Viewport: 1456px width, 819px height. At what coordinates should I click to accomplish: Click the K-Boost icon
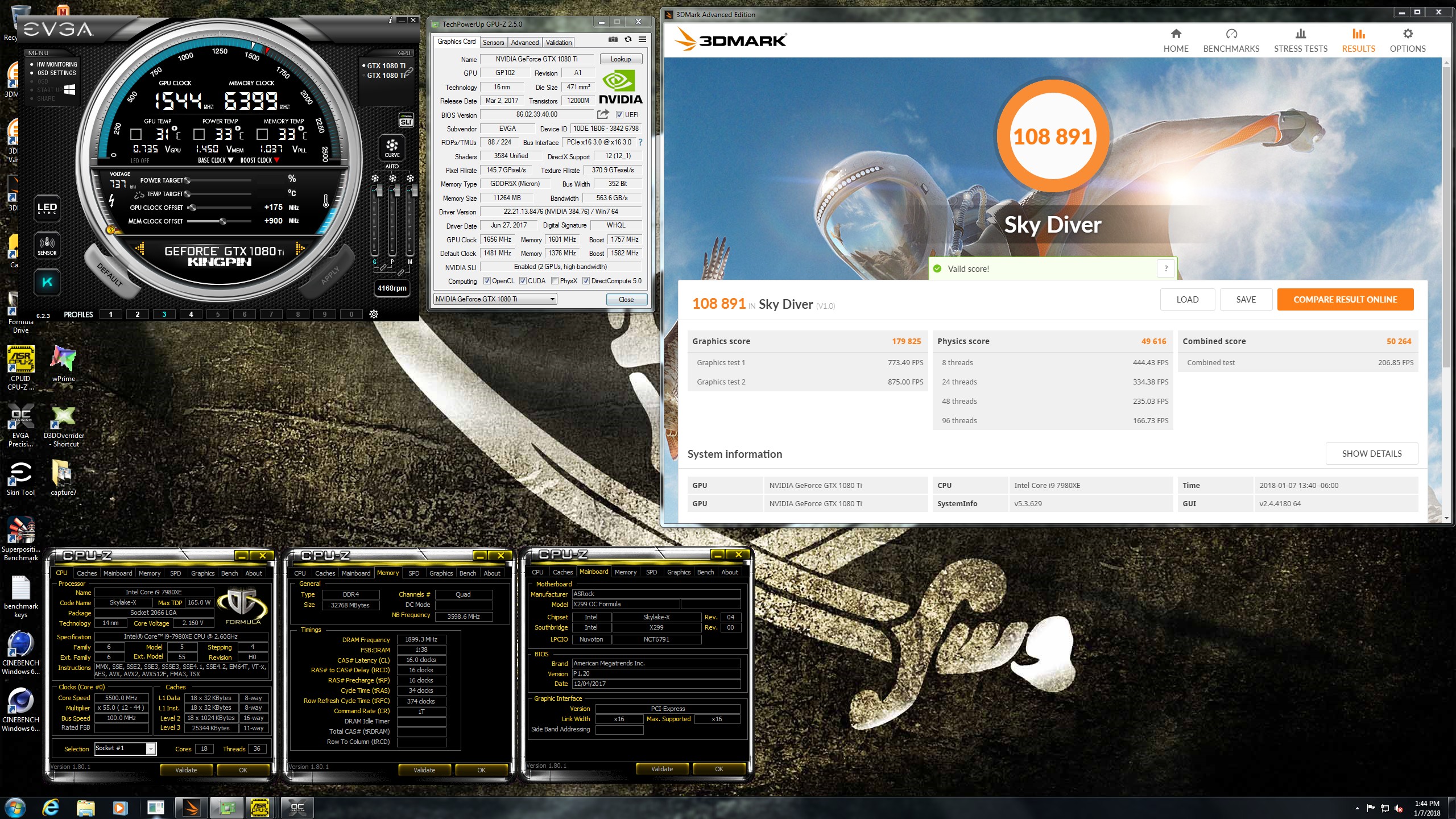[x=47, y=282]
